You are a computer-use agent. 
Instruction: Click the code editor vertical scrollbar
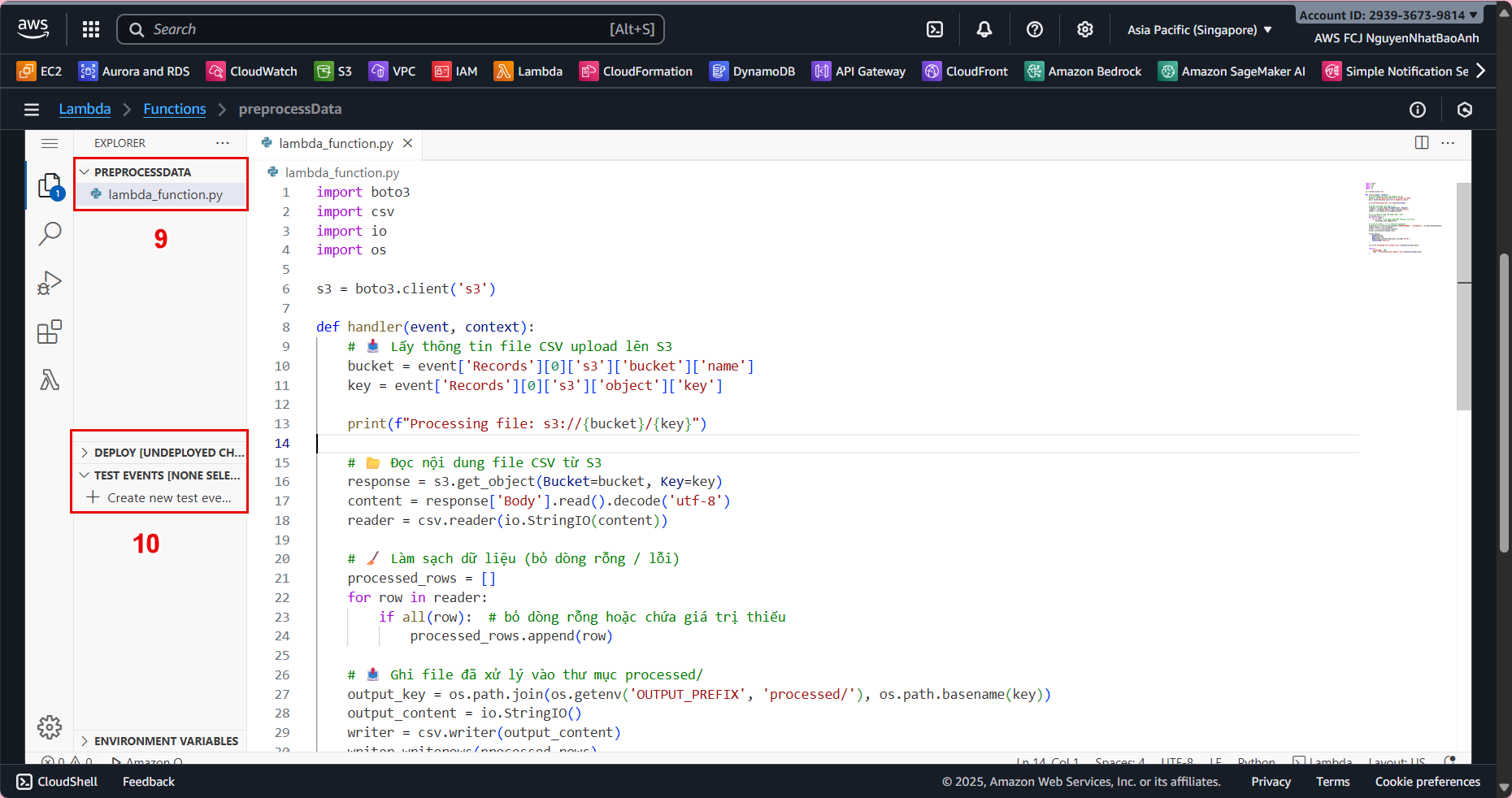tap(1464, 296)
